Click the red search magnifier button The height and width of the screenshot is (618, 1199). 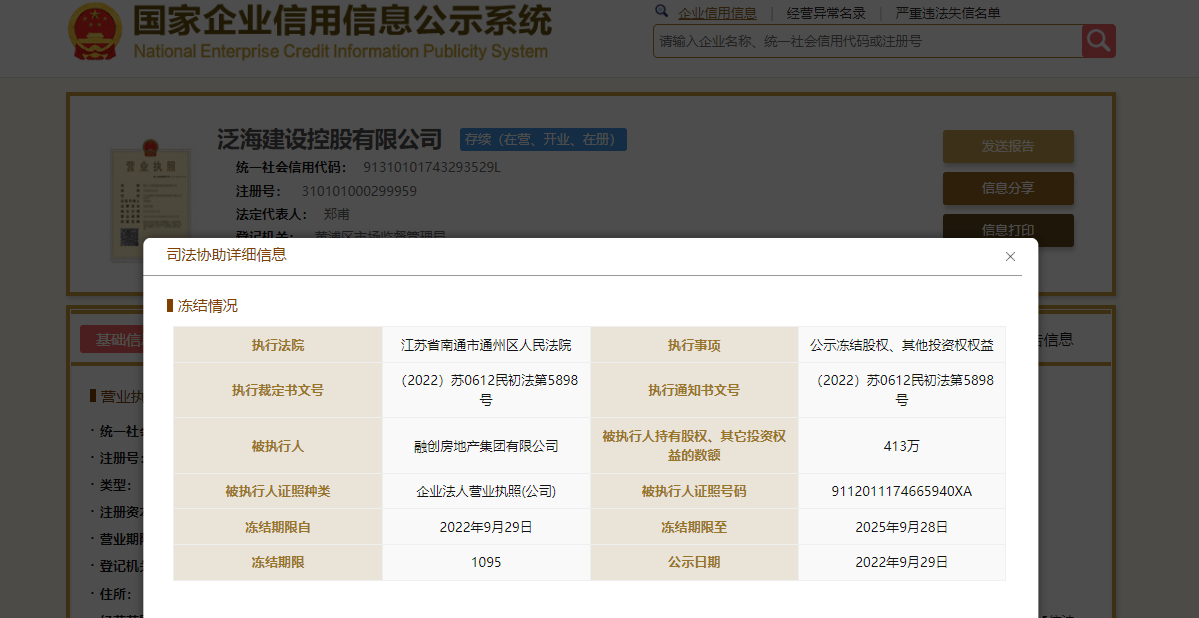(1098, 41)
